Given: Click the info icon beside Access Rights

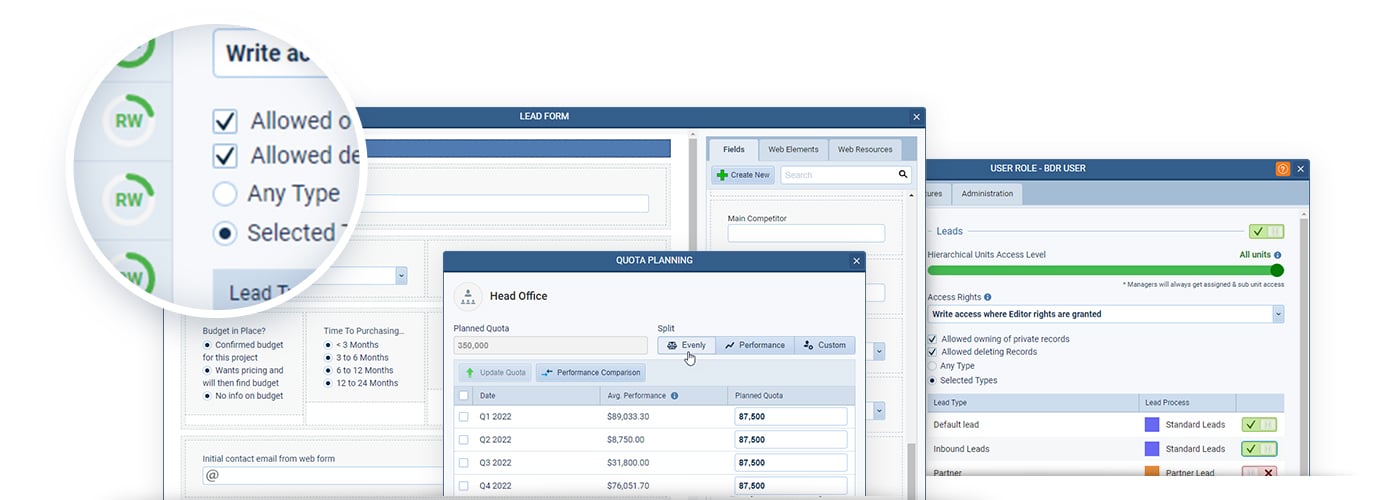Looking at the screenshot, I should [988, 297].
